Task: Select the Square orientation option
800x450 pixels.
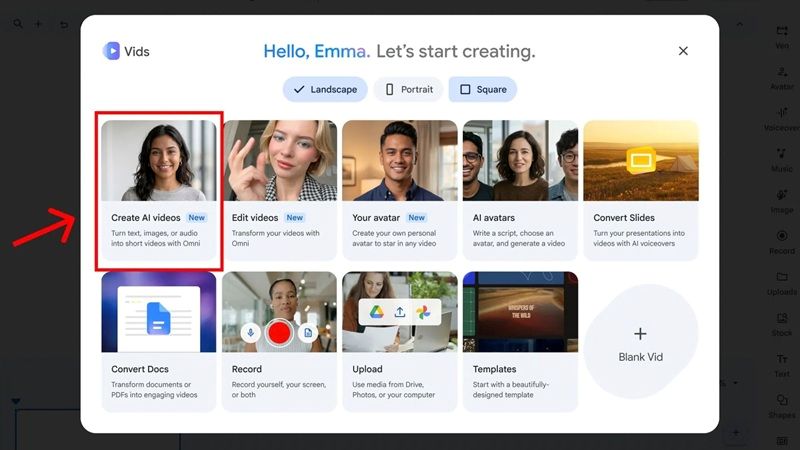Action: [483, 89]
